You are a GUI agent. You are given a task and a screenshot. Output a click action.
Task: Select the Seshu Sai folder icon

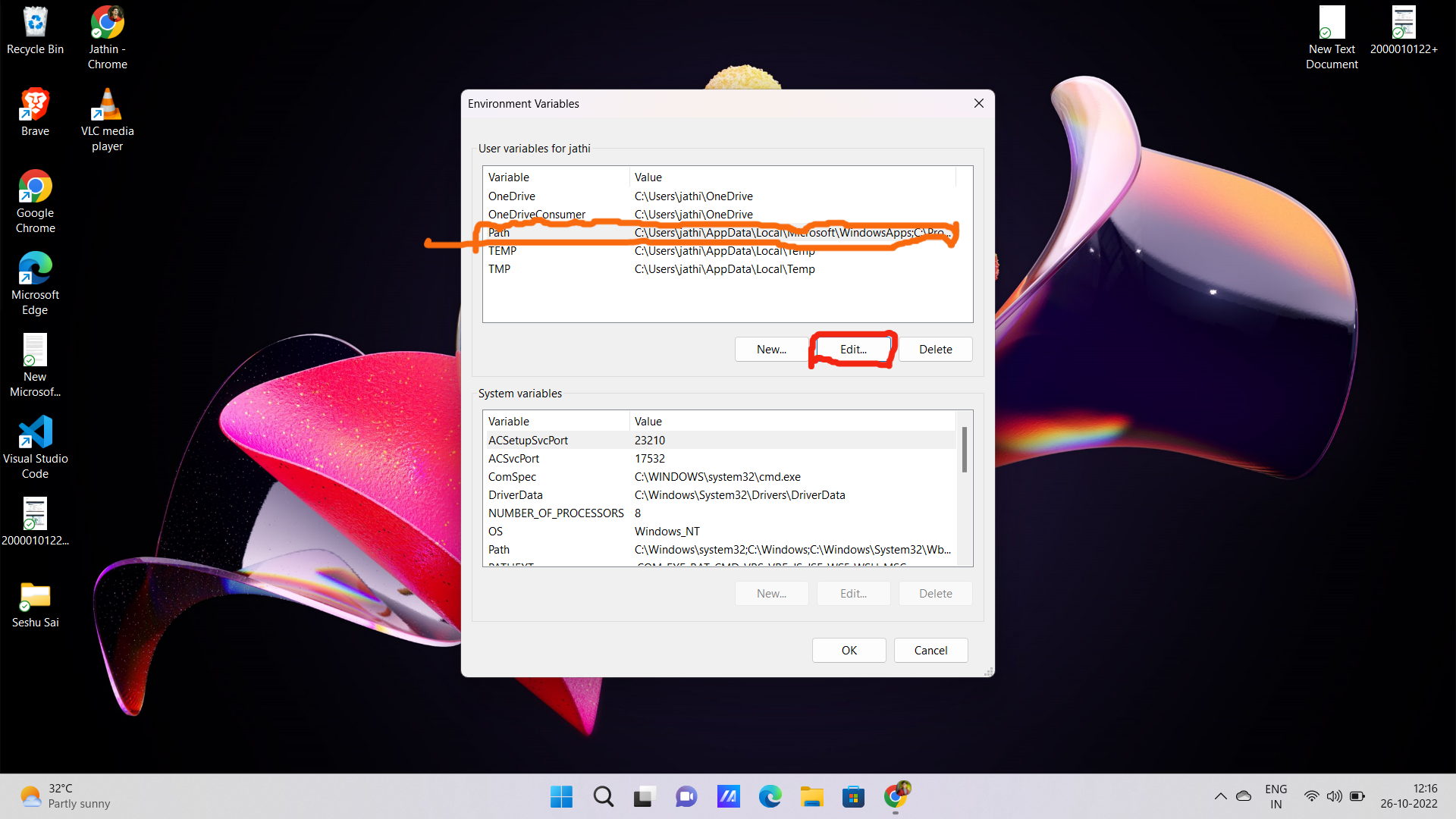(35, 605)
